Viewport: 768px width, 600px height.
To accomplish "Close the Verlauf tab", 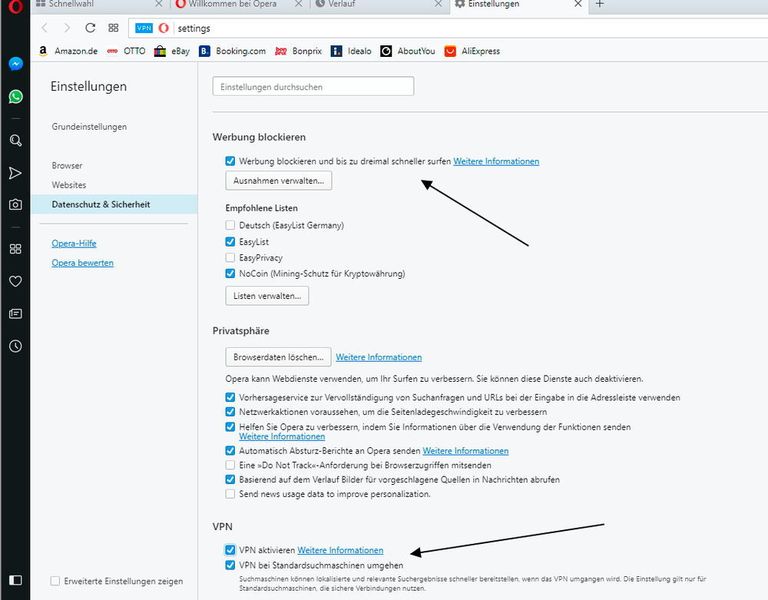I will (x=438, y=4).
